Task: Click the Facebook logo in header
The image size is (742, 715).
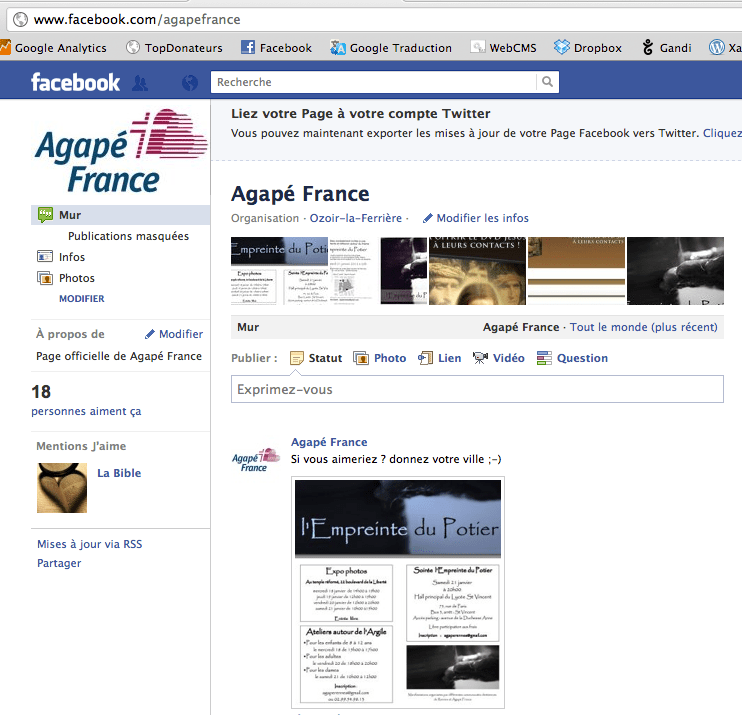Action: pos(75,82)
